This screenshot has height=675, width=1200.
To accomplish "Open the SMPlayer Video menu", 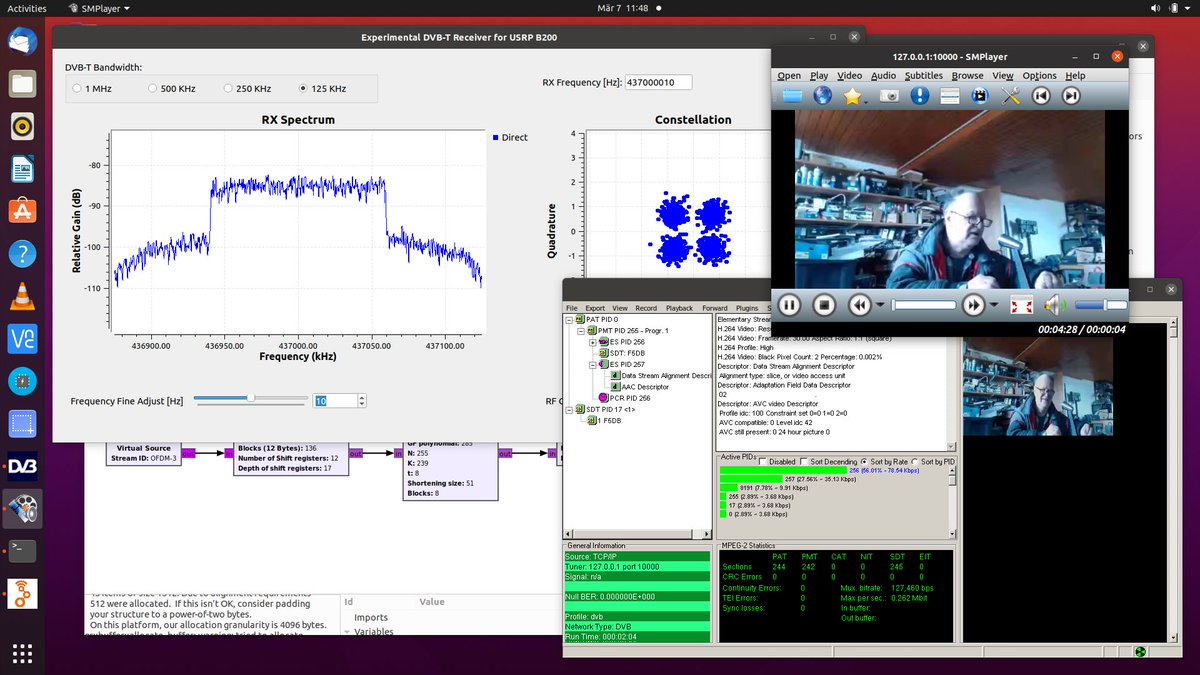I will pyautogui.click(x=850, y=75).
